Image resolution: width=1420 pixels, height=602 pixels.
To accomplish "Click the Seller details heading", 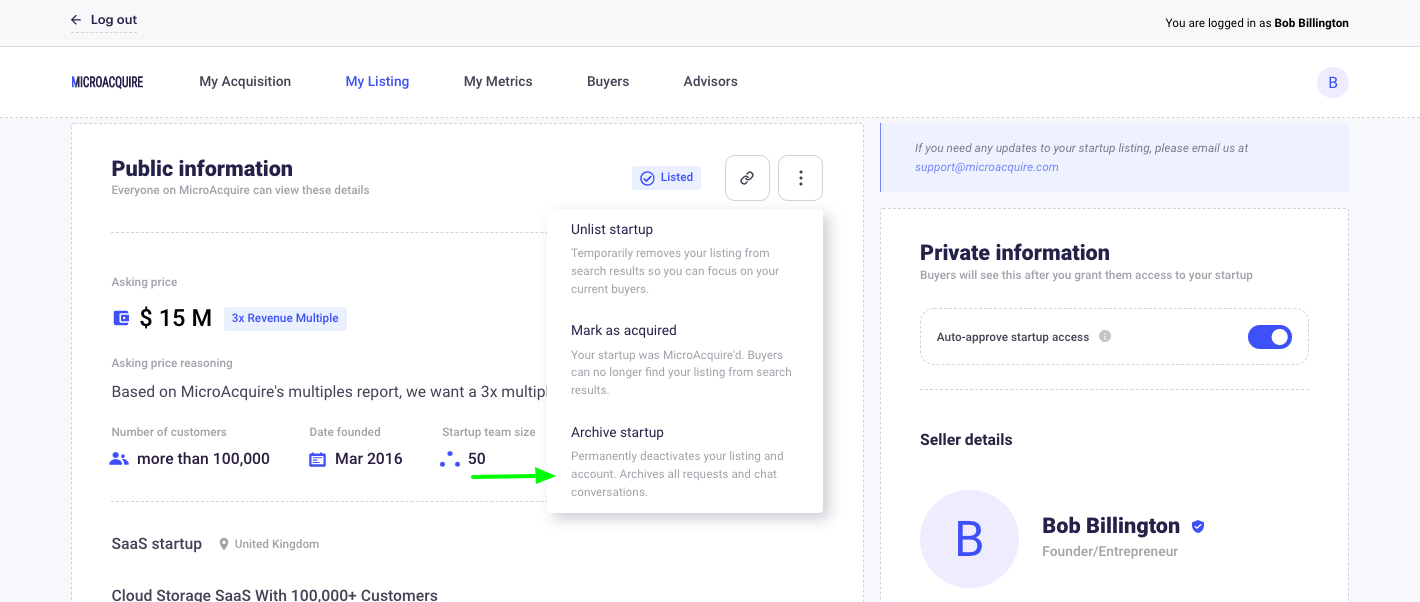I will [966, 440].
